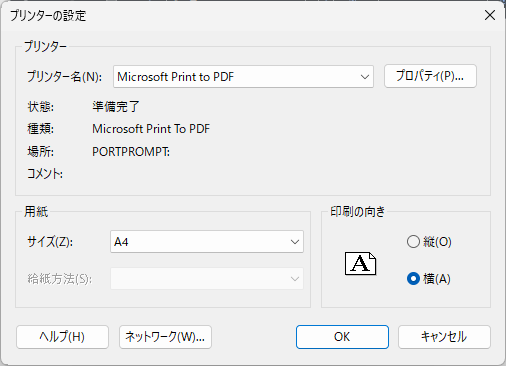The width and height of the screenshot is (506, 366).
Task: Click the Microsoft Print to PDF combo box text
Action: [176, 77]
